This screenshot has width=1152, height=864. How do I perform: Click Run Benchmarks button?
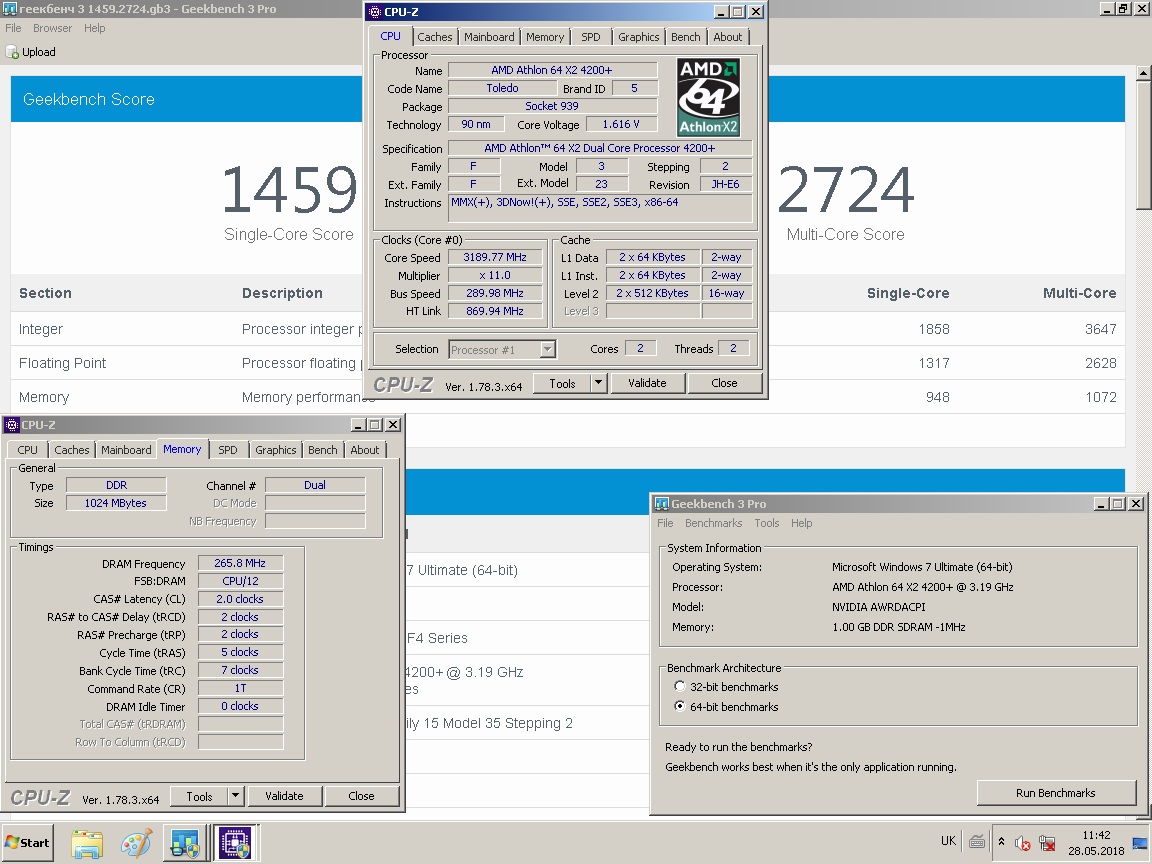coord(1056,793)
